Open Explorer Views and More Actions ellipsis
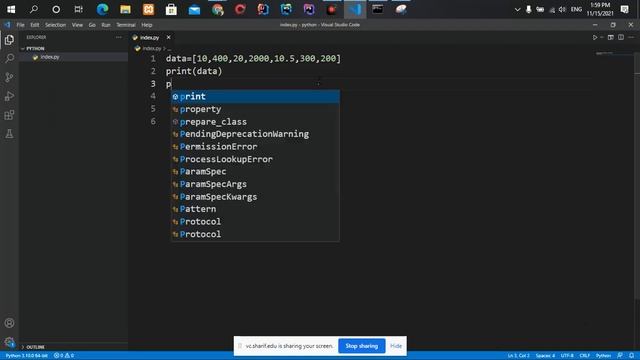The width and height of the screenshot is (640, 360). [x=119, y=37]
